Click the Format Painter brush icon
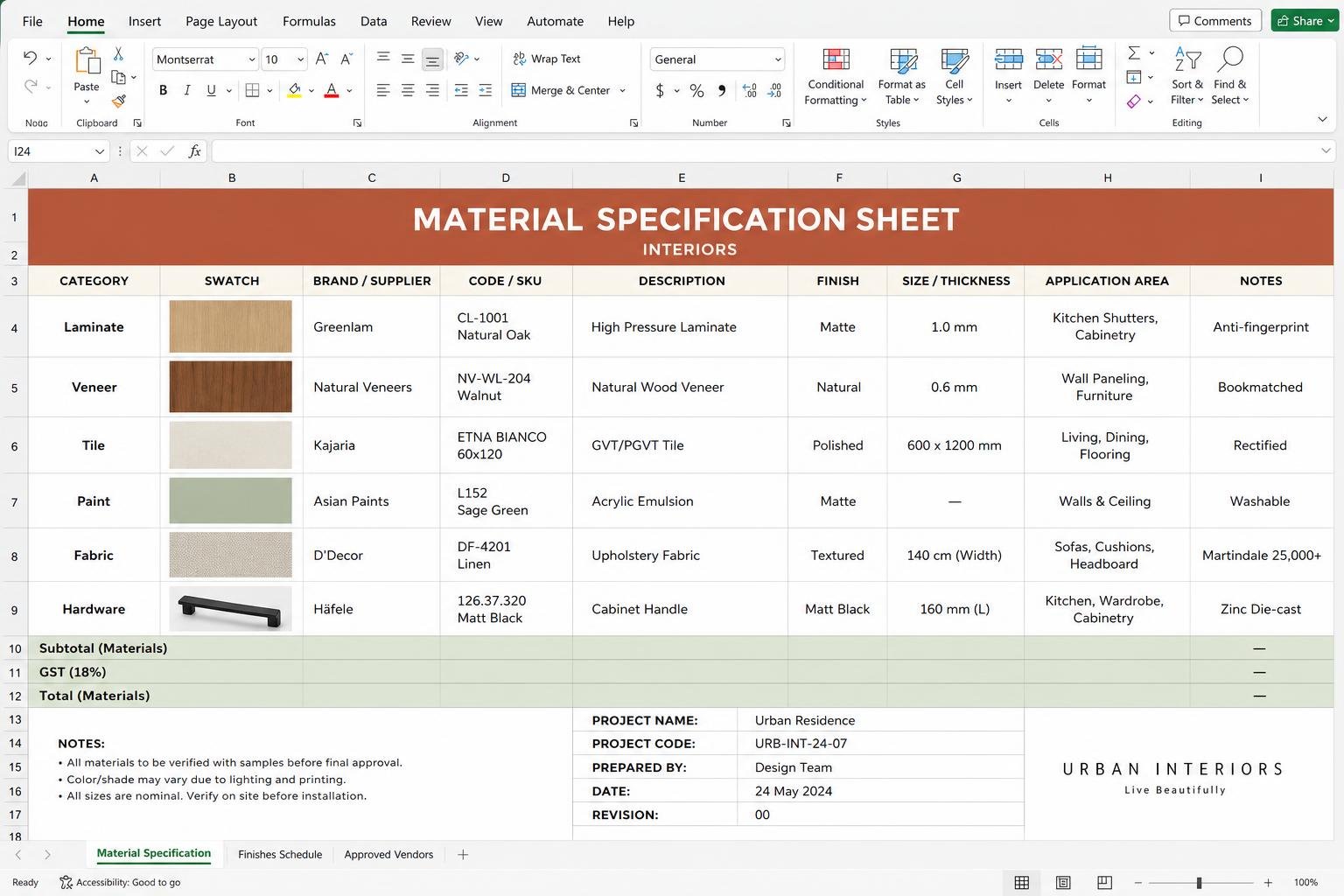 point(119,101)
